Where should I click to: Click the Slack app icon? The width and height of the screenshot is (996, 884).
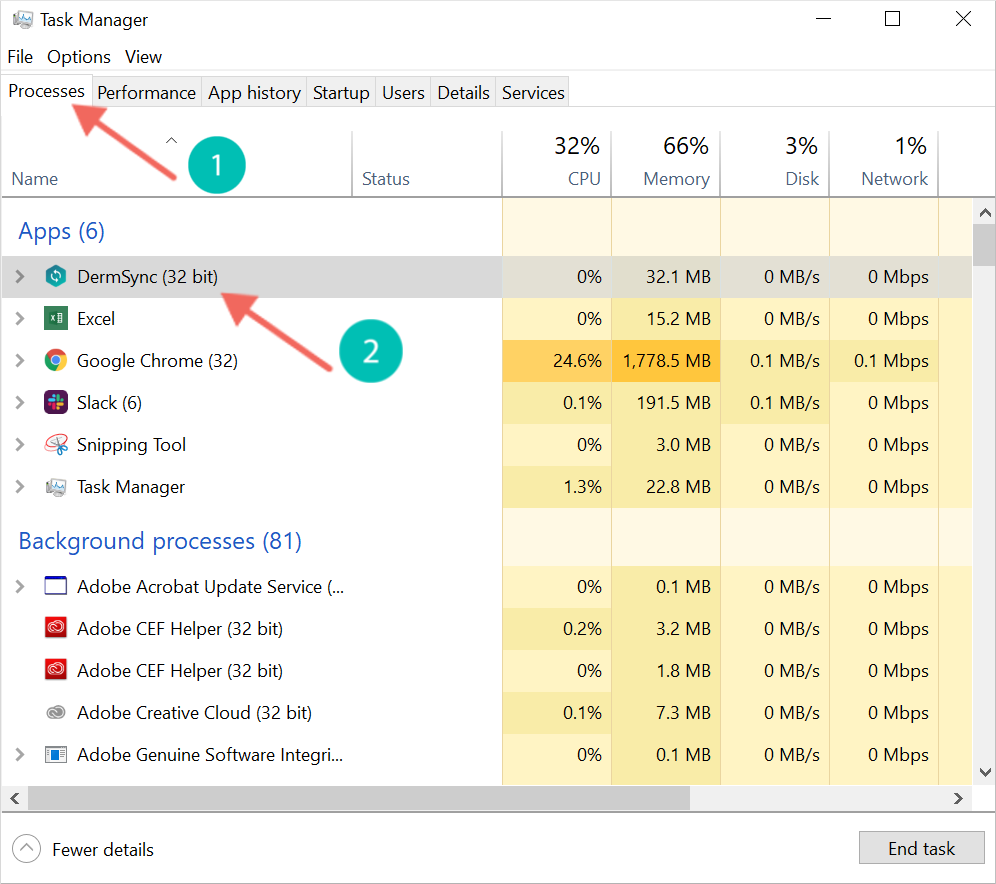[x=56, y=403]
